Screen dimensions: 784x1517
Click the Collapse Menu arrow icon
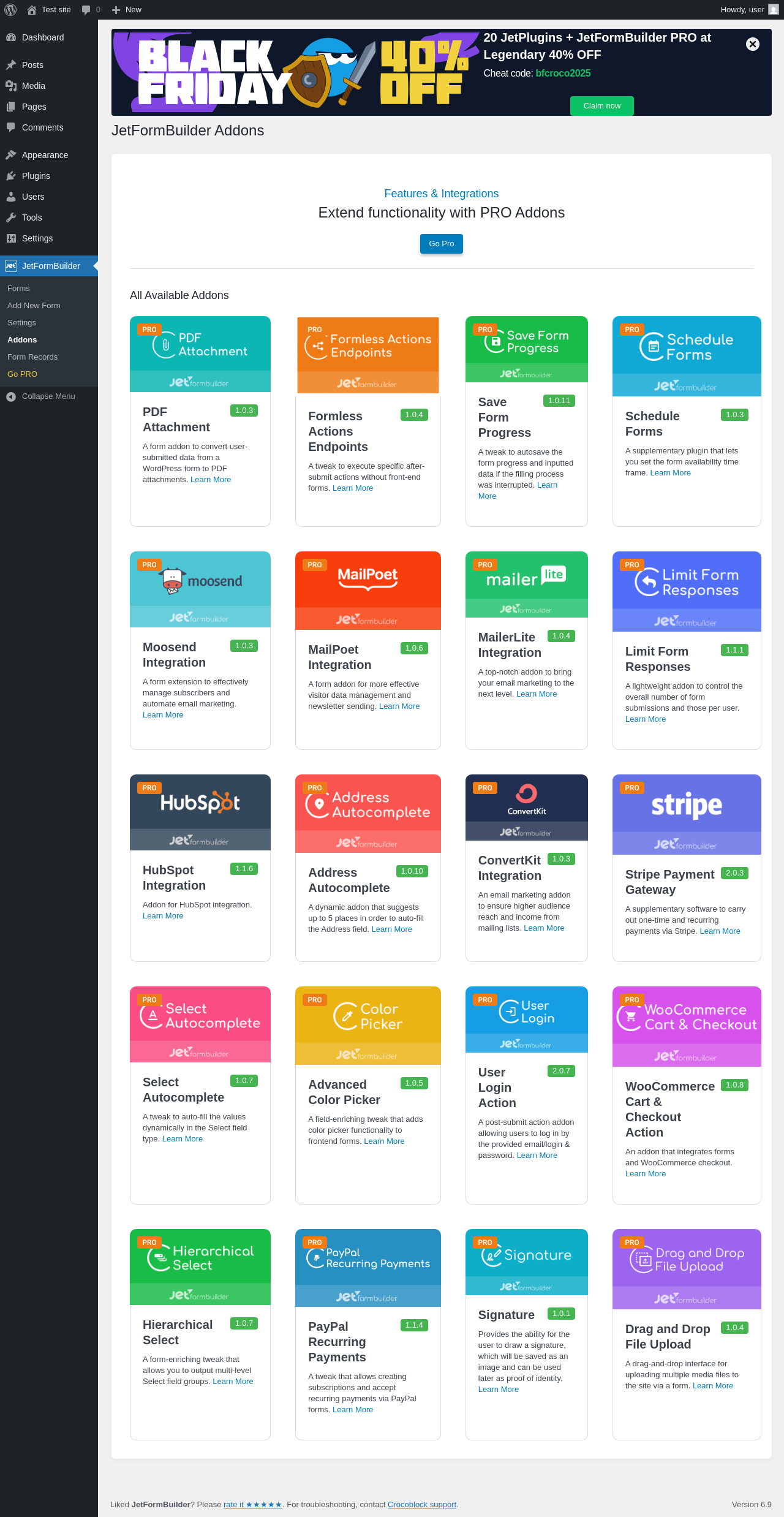[11, 396]
